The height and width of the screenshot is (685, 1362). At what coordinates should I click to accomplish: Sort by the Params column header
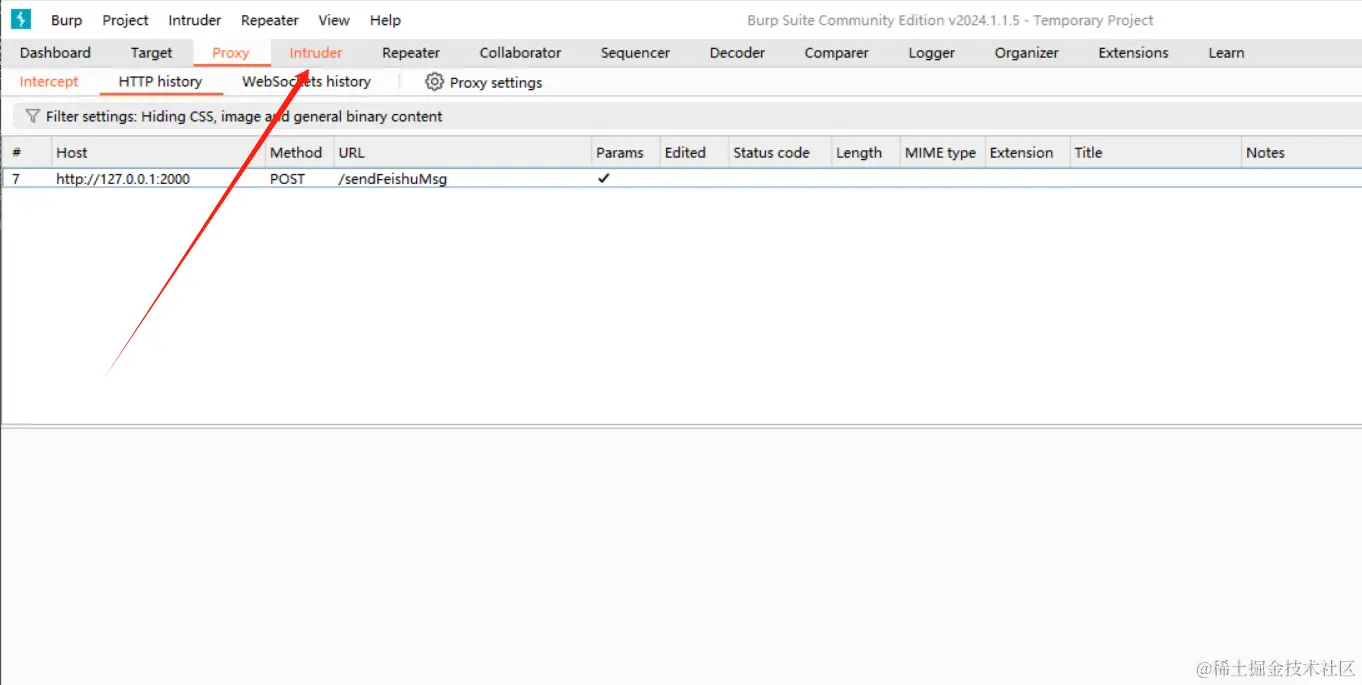click(625, 152)
